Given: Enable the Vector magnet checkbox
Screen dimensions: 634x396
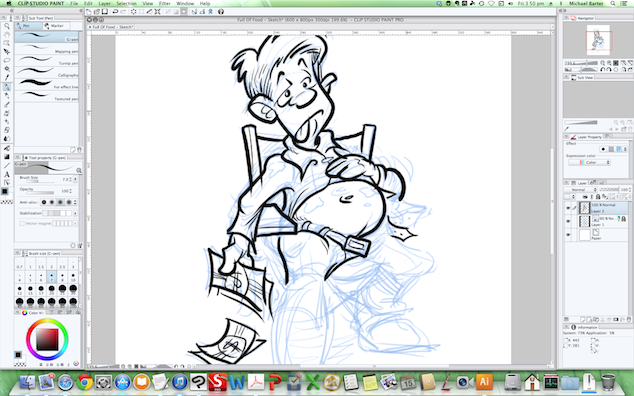Looking at the screenshot, I should [22, 223].
